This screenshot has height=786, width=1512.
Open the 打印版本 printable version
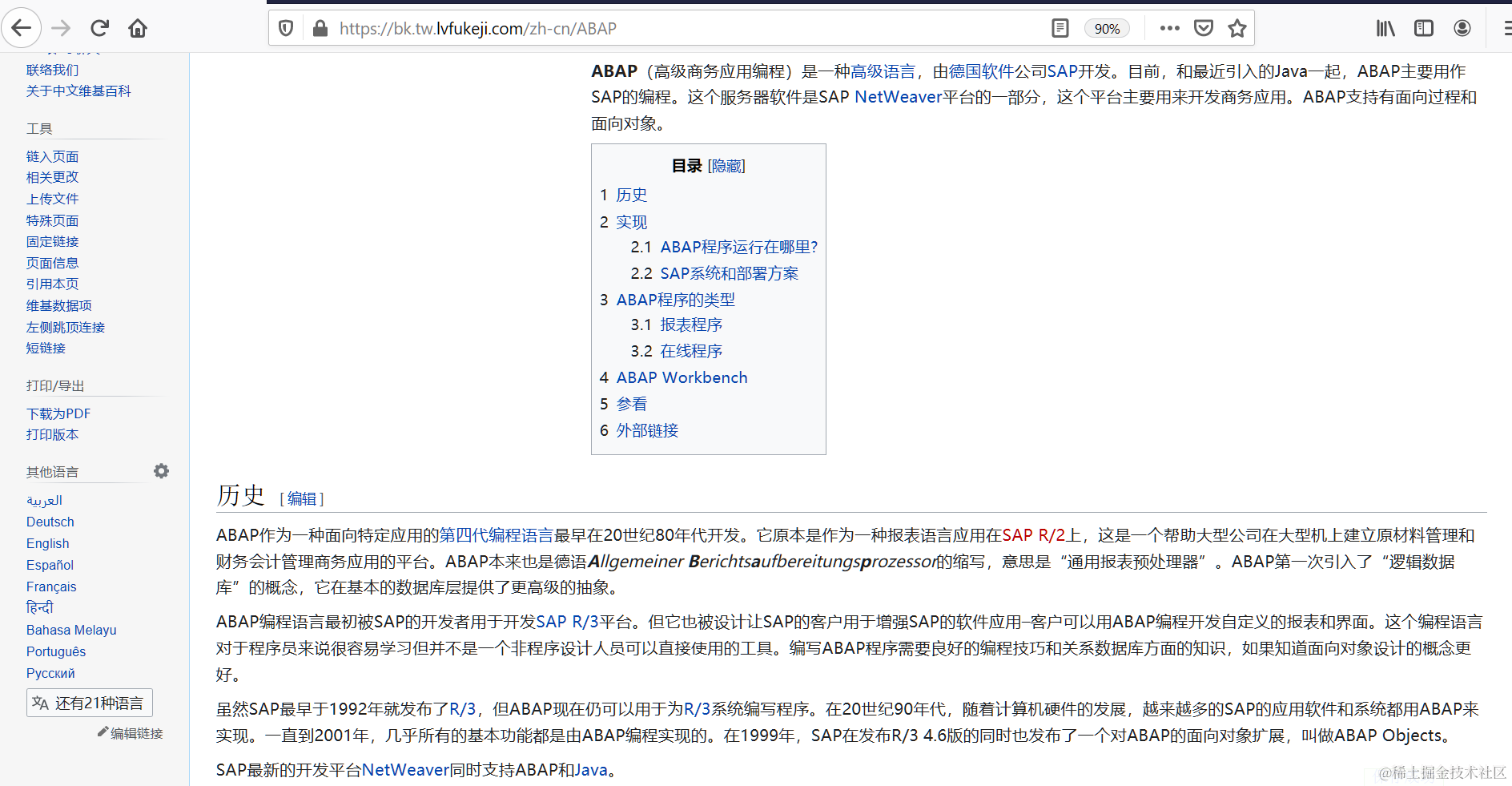click(x=53, y=434)
